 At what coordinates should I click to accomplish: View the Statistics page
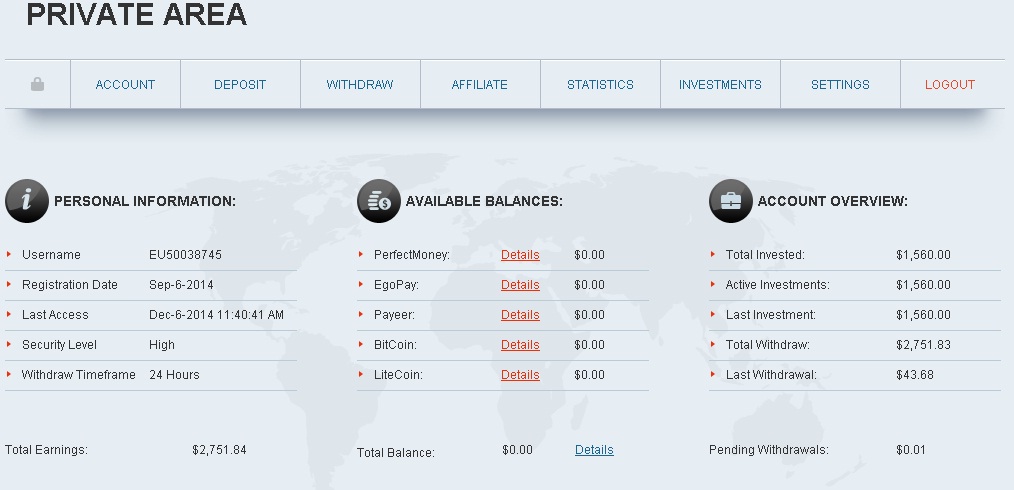[600, 85]
